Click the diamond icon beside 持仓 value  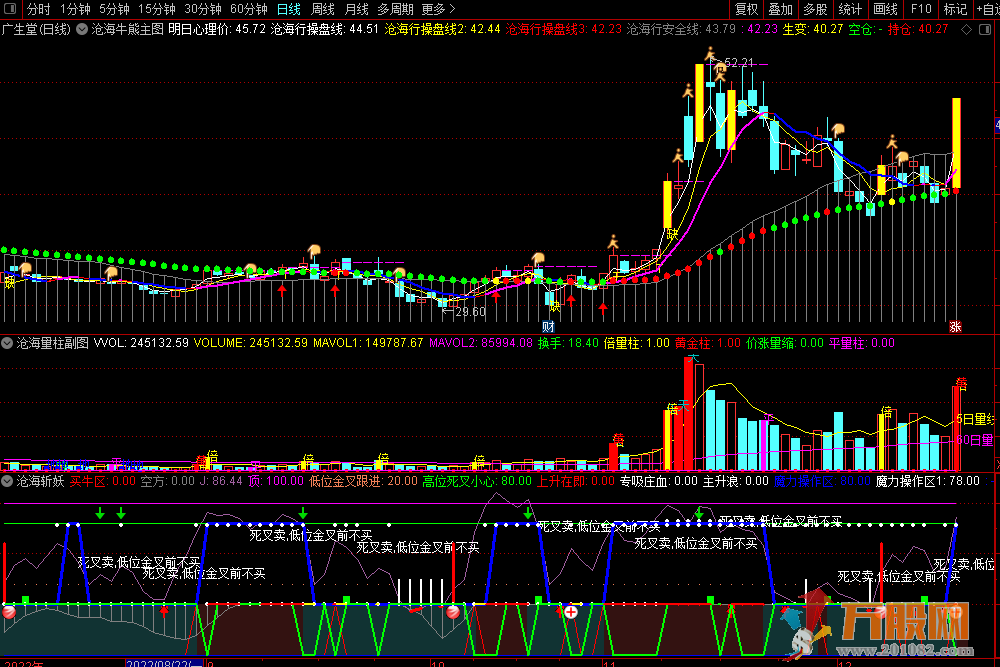[967, 29]
